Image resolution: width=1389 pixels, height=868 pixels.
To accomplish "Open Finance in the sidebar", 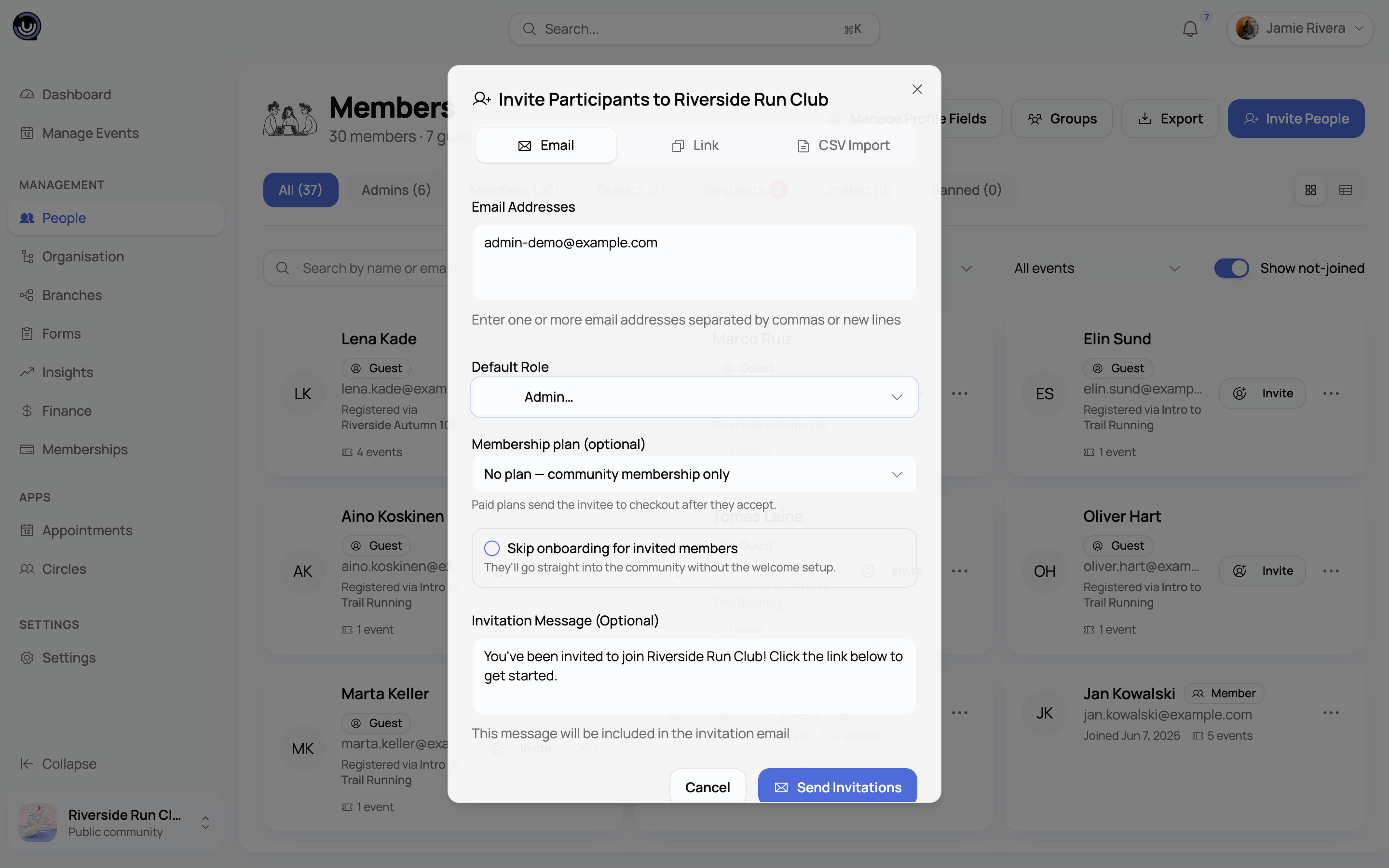I will click(115, 411).
